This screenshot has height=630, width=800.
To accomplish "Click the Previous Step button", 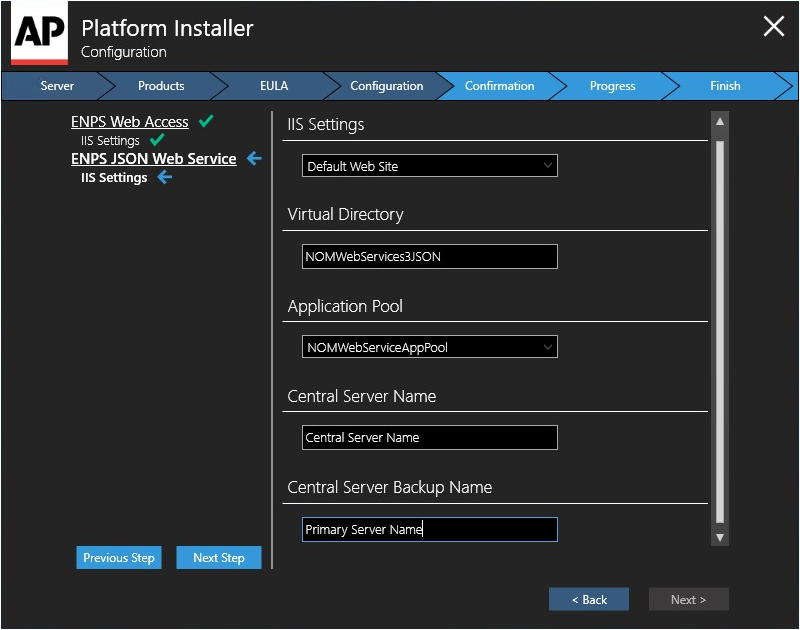I will point(119,558).
